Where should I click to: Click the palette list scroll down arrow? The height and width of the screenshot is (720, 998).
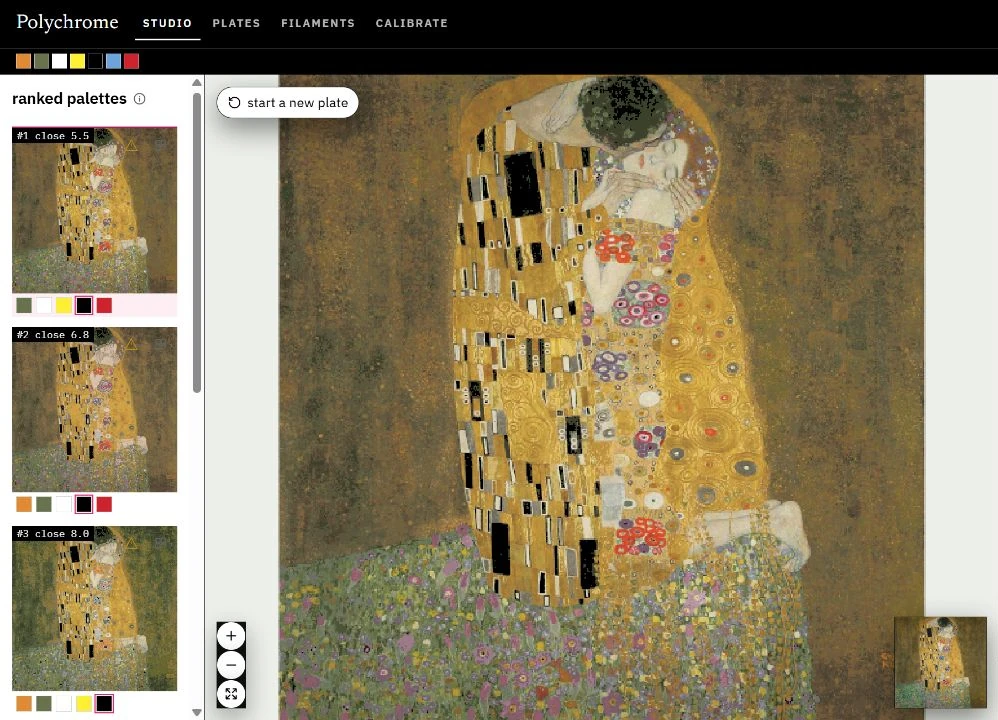pos(197,712)
